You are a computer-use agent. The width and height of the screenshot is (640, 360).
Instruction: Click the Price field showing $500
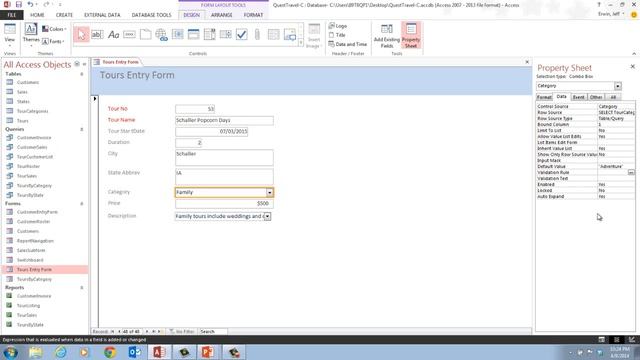[x=224, y=203]
